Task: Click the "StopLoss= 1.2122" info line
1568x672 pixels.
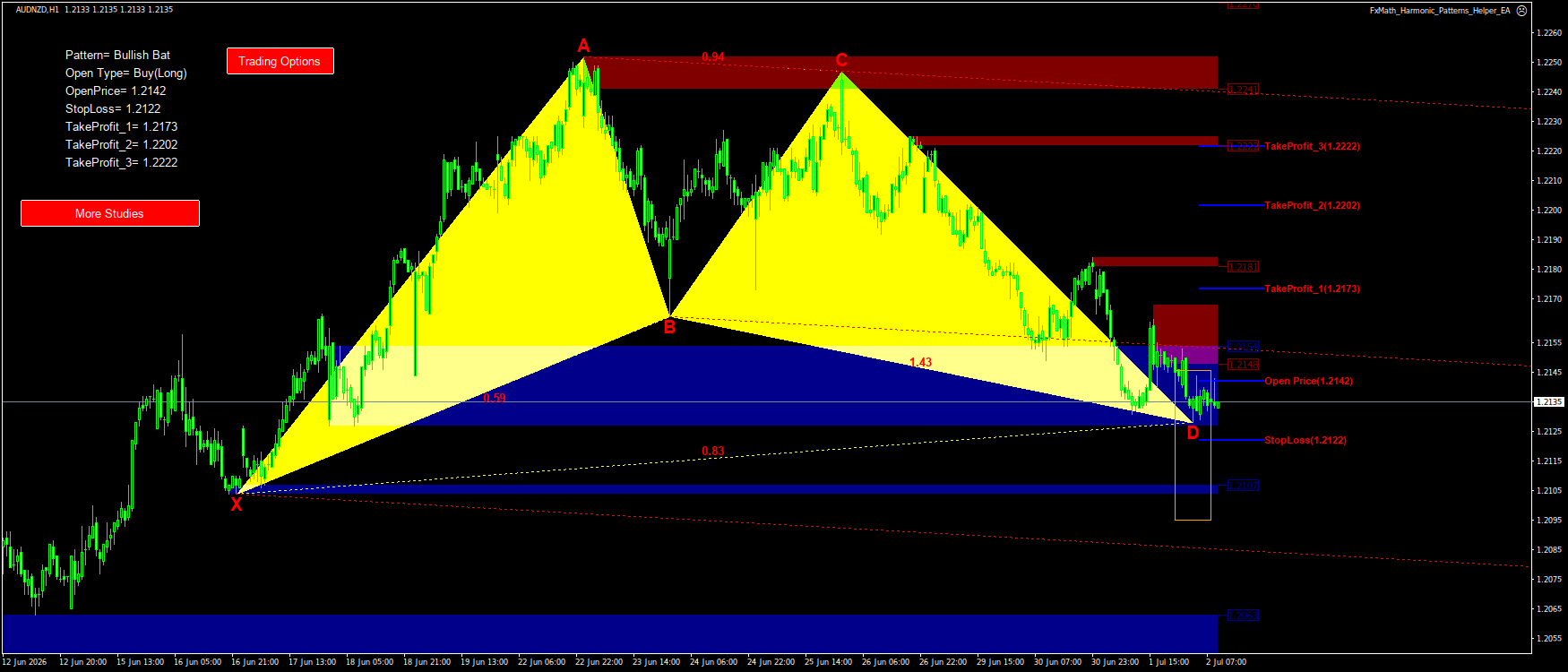Action: tap(113, 108)
